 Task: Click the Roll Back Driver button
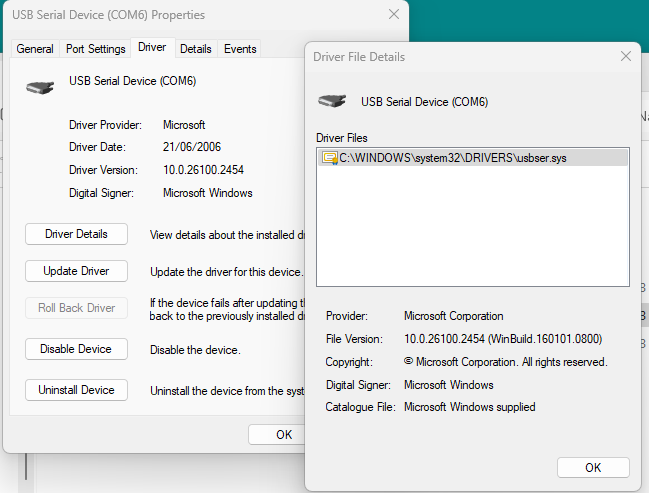pyautogui.click(x=76, y=308)
